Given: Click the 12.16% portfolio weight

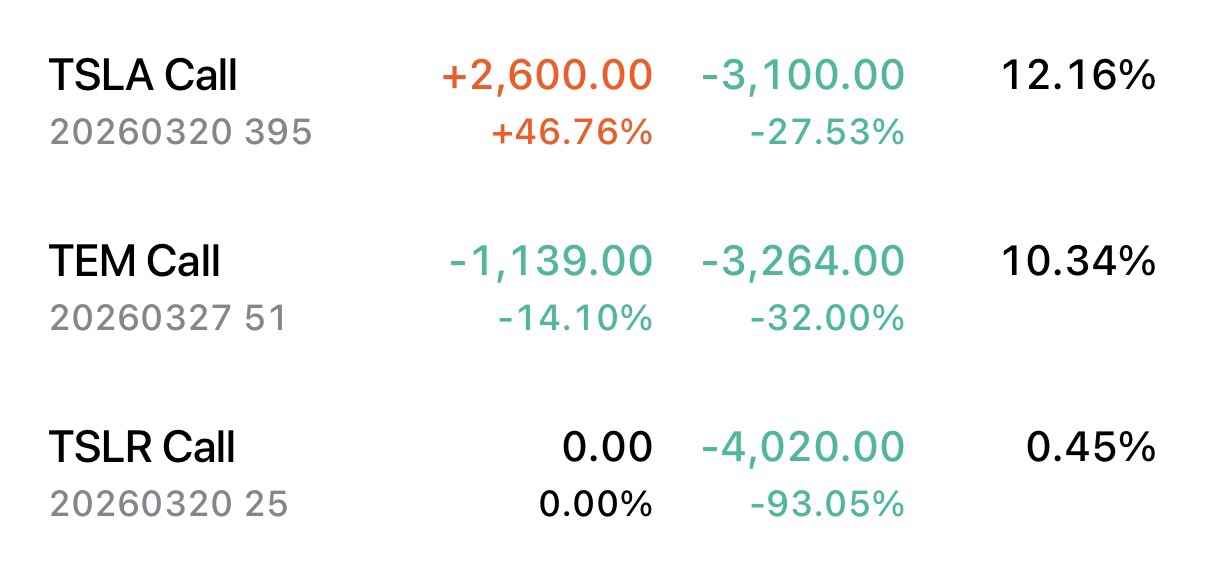Looking at the screenshot, I should (x=1078, y=76).
